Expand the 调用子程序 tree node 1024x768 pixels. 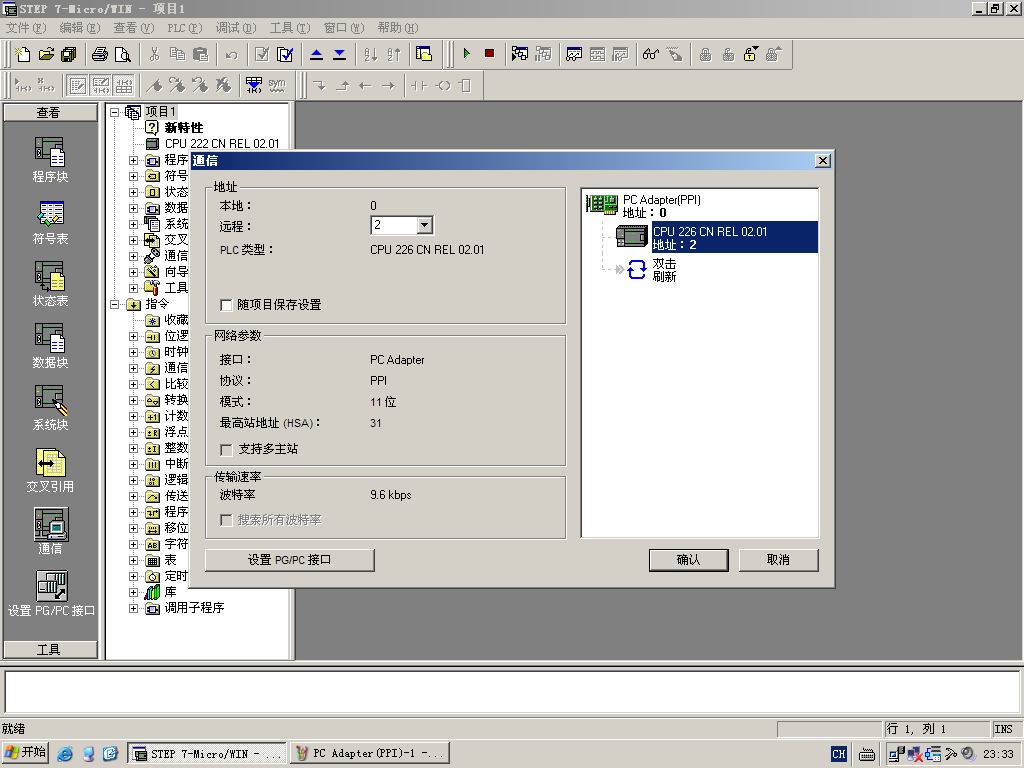133,608
